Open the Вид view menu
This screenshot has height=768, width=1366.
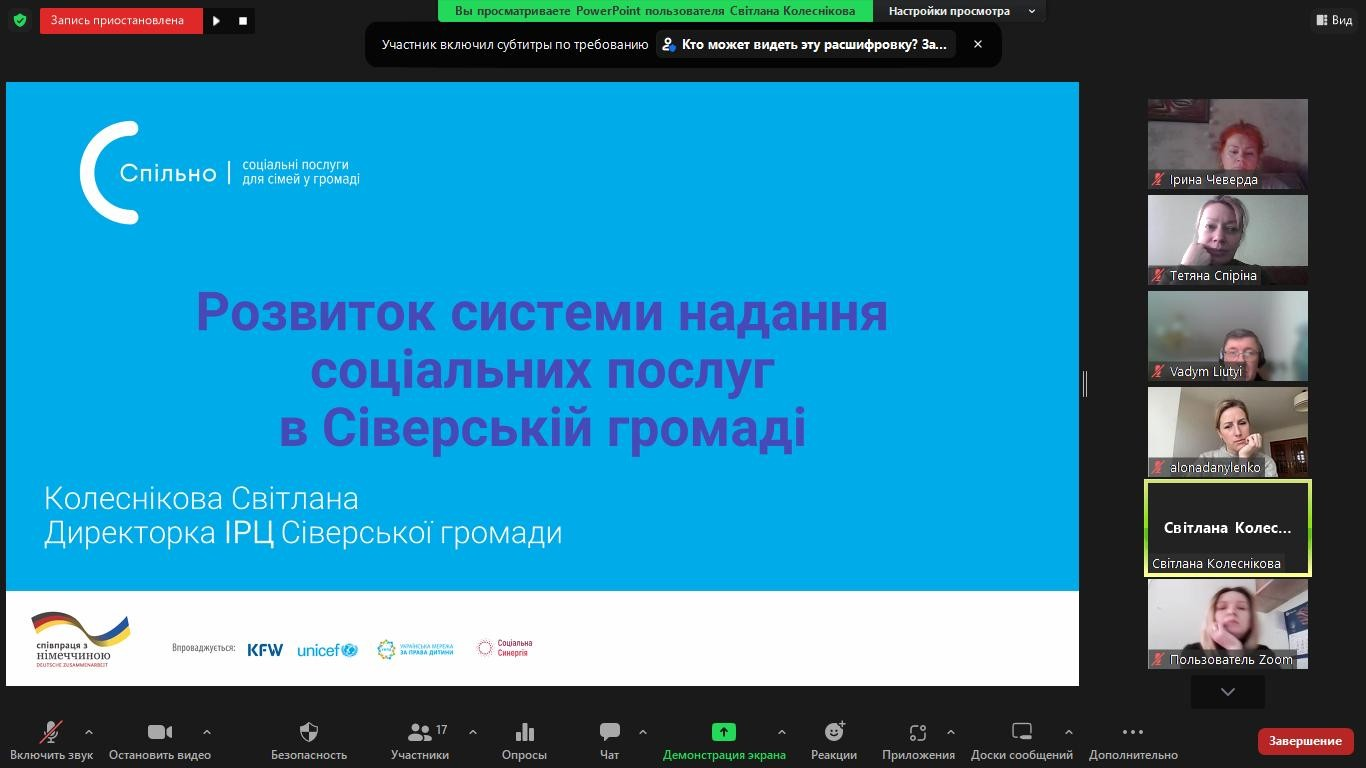pyautogui.click(x=1334, y=19)
